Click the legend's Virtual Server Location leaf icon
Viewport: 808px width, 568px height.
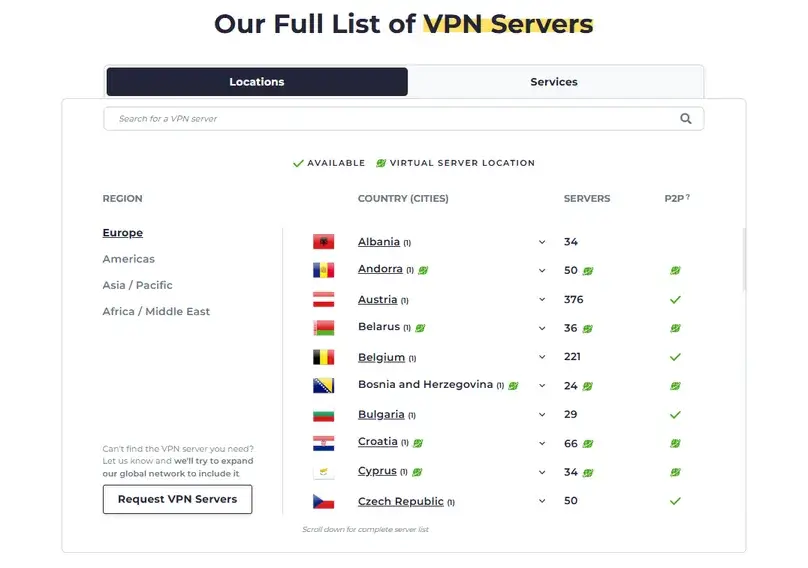[381, 163]
